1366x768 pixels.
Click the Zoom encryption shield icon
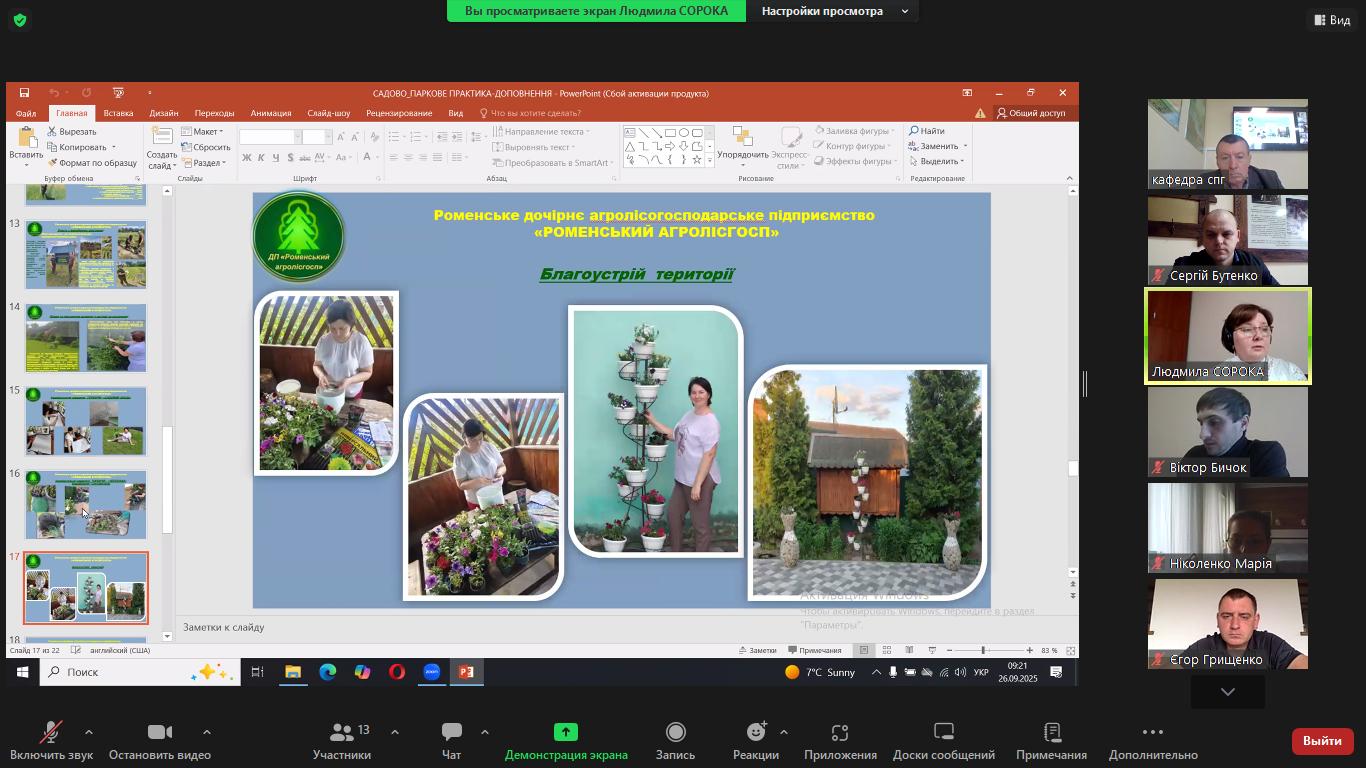pyautogui.click(x=20, y=20)
